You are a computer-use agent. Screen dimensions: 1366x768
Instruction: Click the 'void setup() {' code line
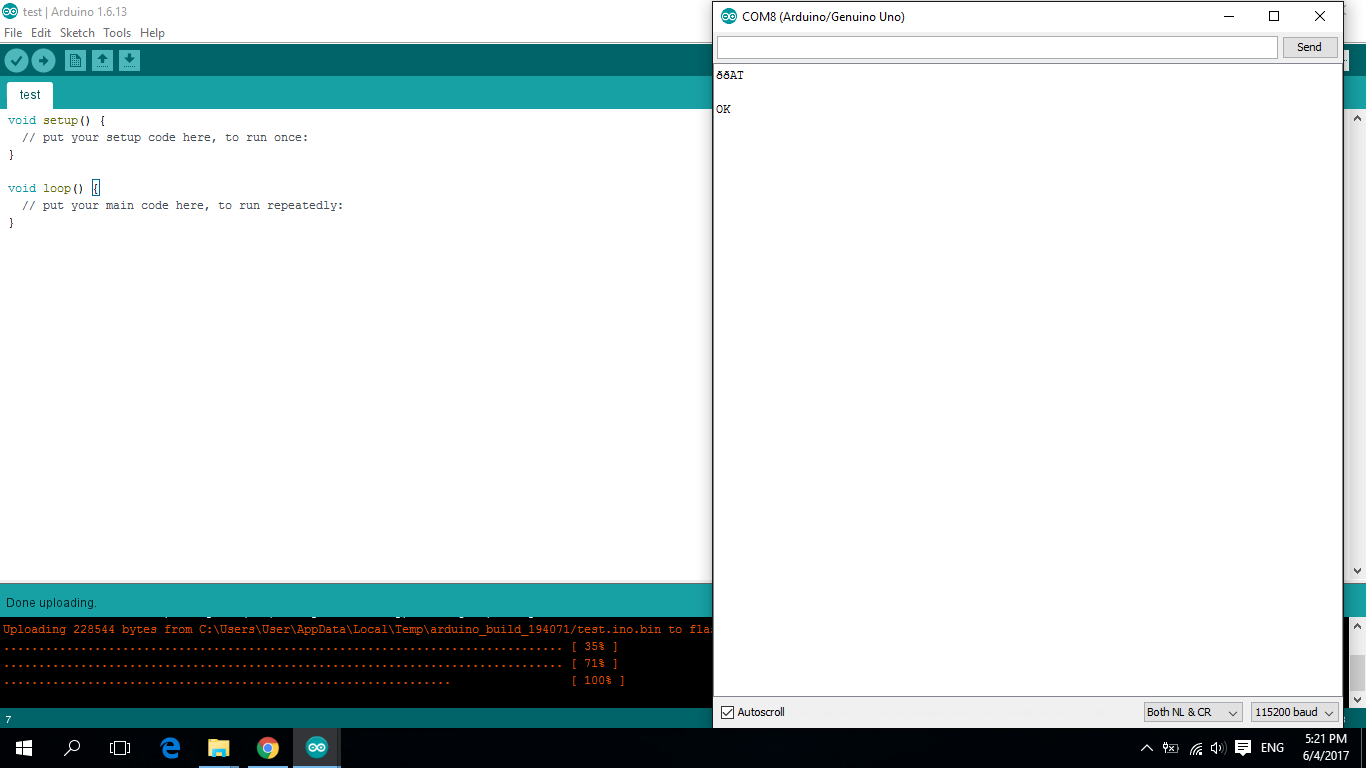pos(57,120)
